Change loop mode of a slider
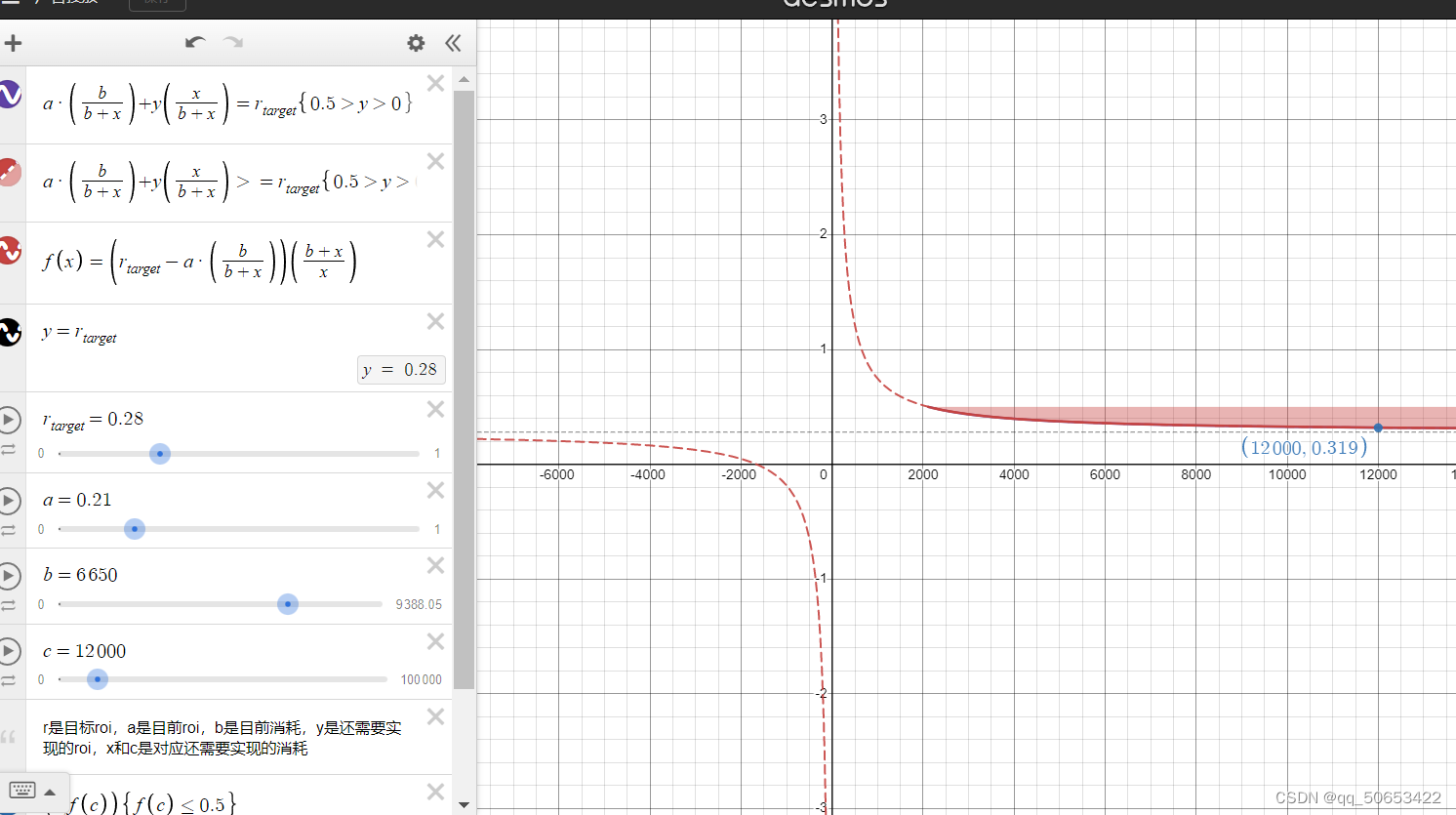The height and width of the screenshot is (815, 1456). pyautogui.click(x=8, y=530)
